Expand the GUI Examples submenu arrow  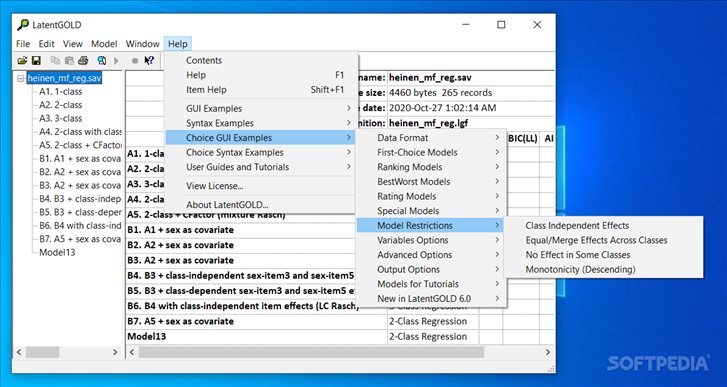349,108
